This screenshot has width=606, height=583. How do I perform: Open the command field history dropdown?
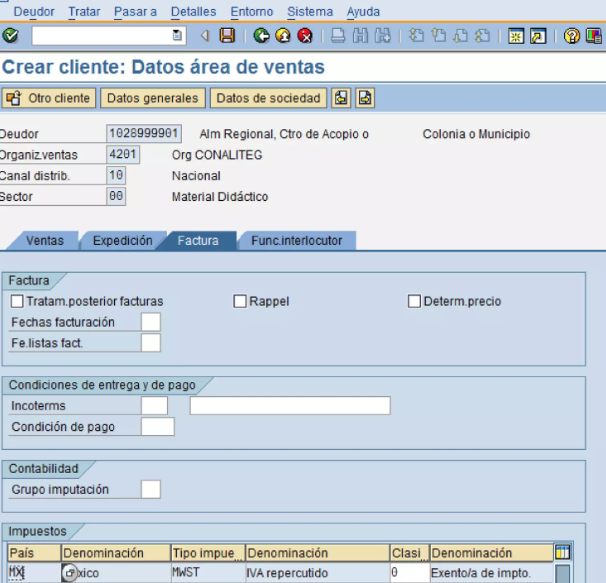click(178, 36)
